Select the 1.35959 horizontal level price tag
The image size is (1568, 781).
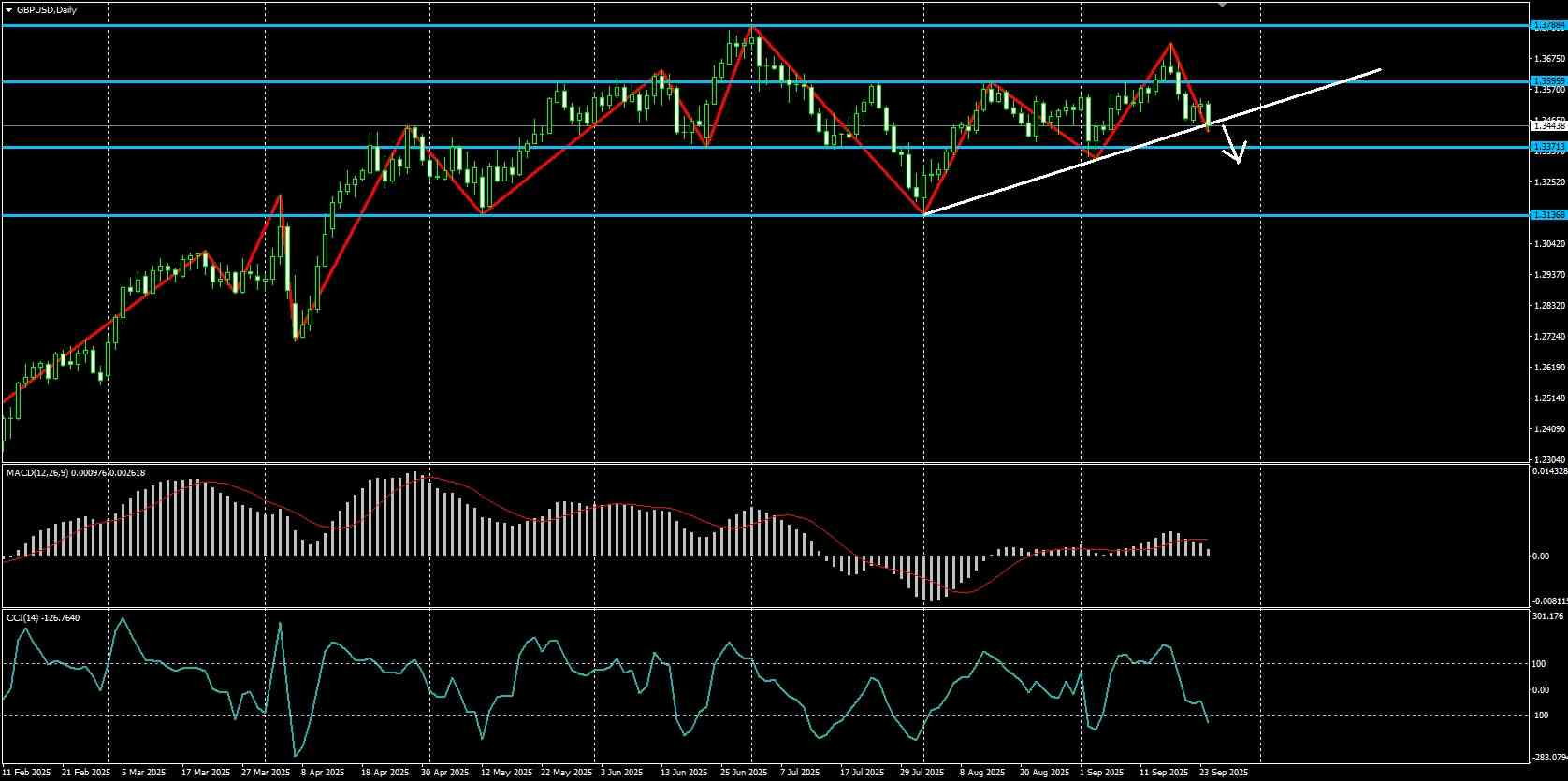1548,81
